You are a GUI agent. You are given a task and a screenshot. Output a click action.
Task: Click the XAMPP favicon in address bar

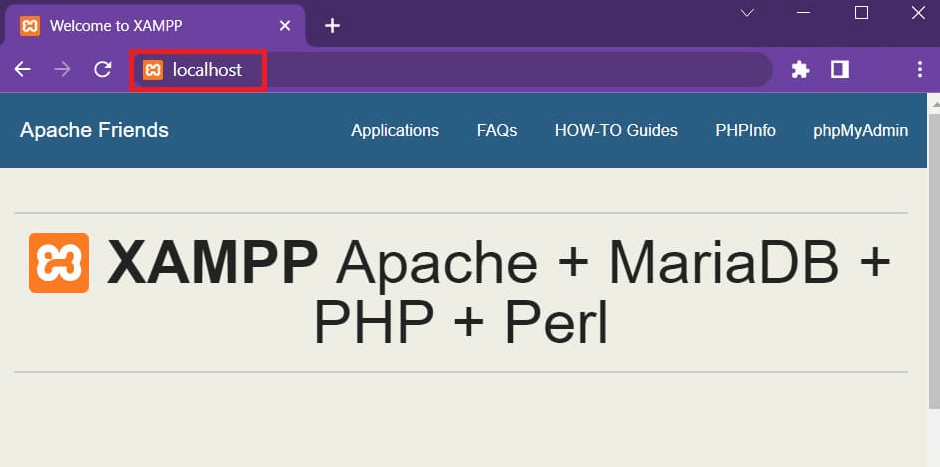(x=153, y=70)
